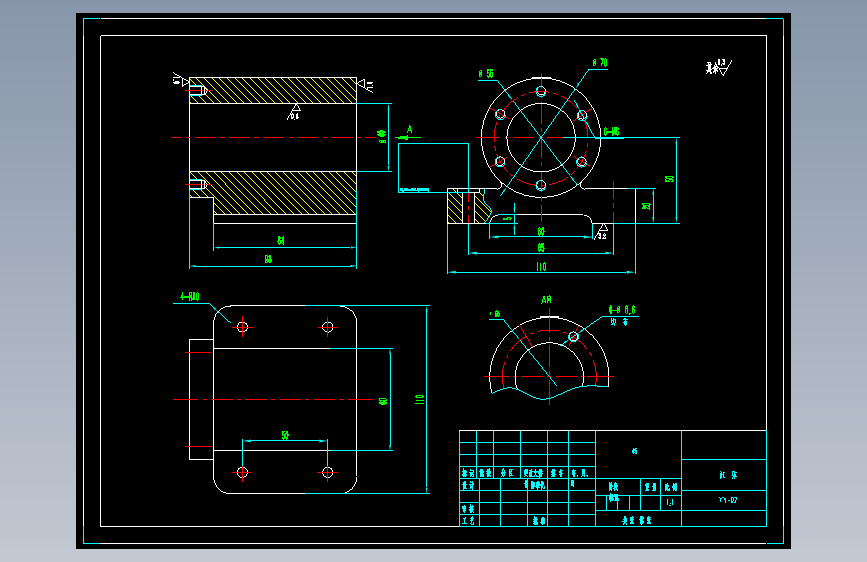Click the "60" vertical dimension in plan view
The height and width of the screenshot is (562, 867).
point(383,400)
